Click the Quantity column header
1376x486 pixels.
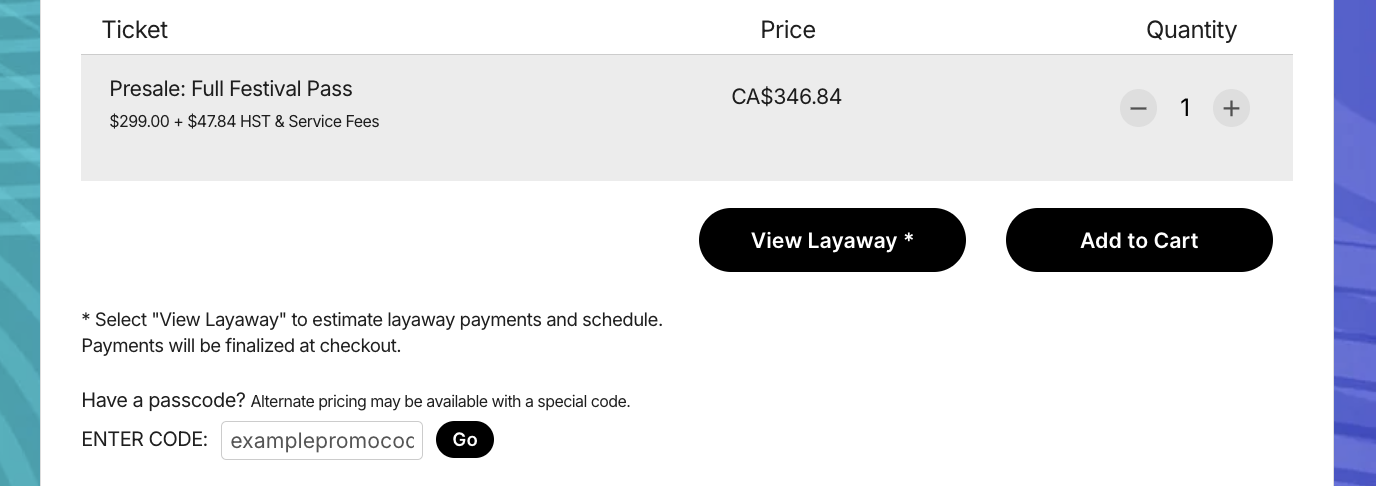[1191, 30]
